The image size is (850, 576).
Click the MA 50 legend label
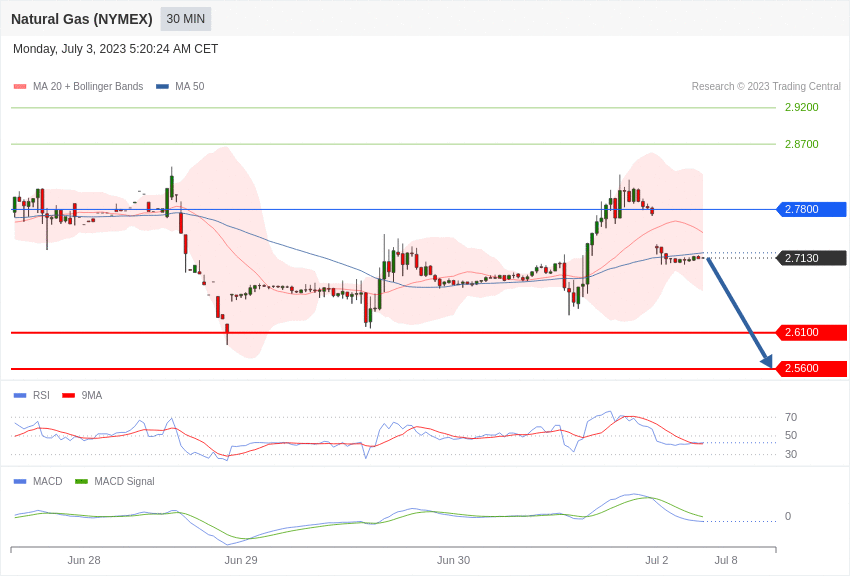tap(190, 87)
